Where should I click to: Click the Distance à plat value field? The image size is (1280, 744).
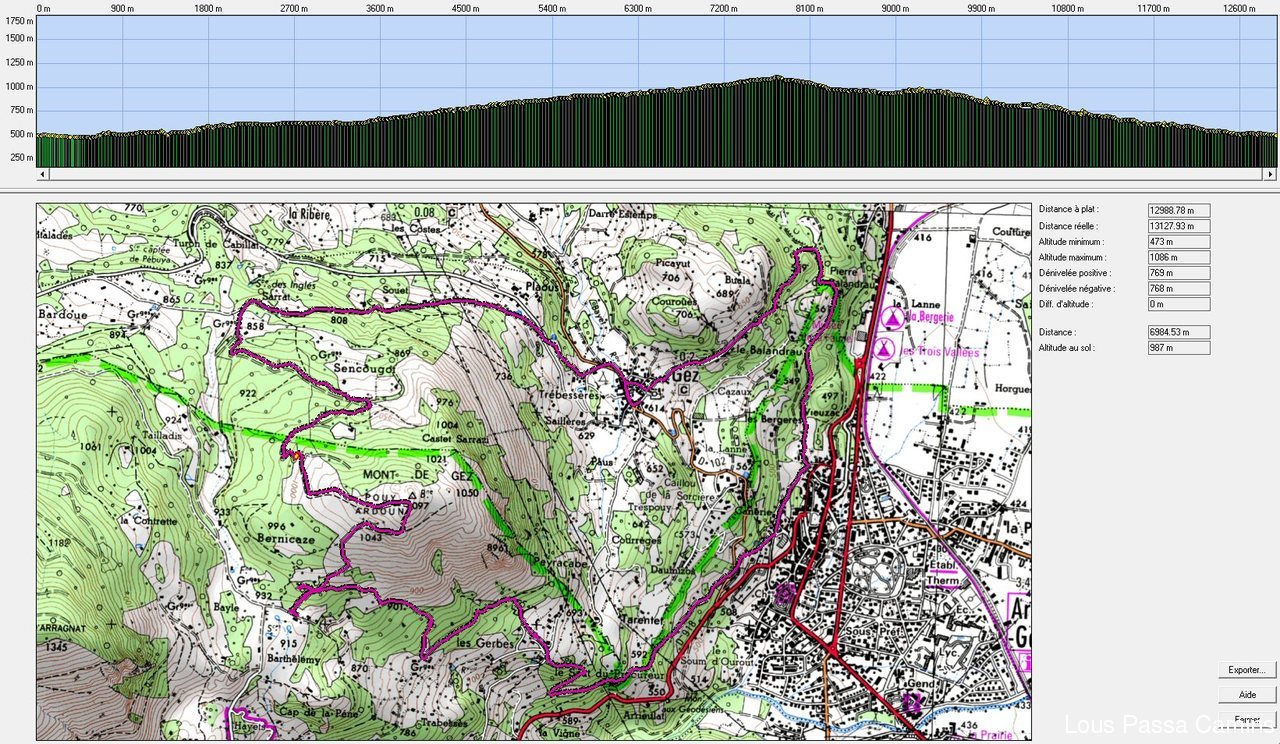(x=1179, y=210)
